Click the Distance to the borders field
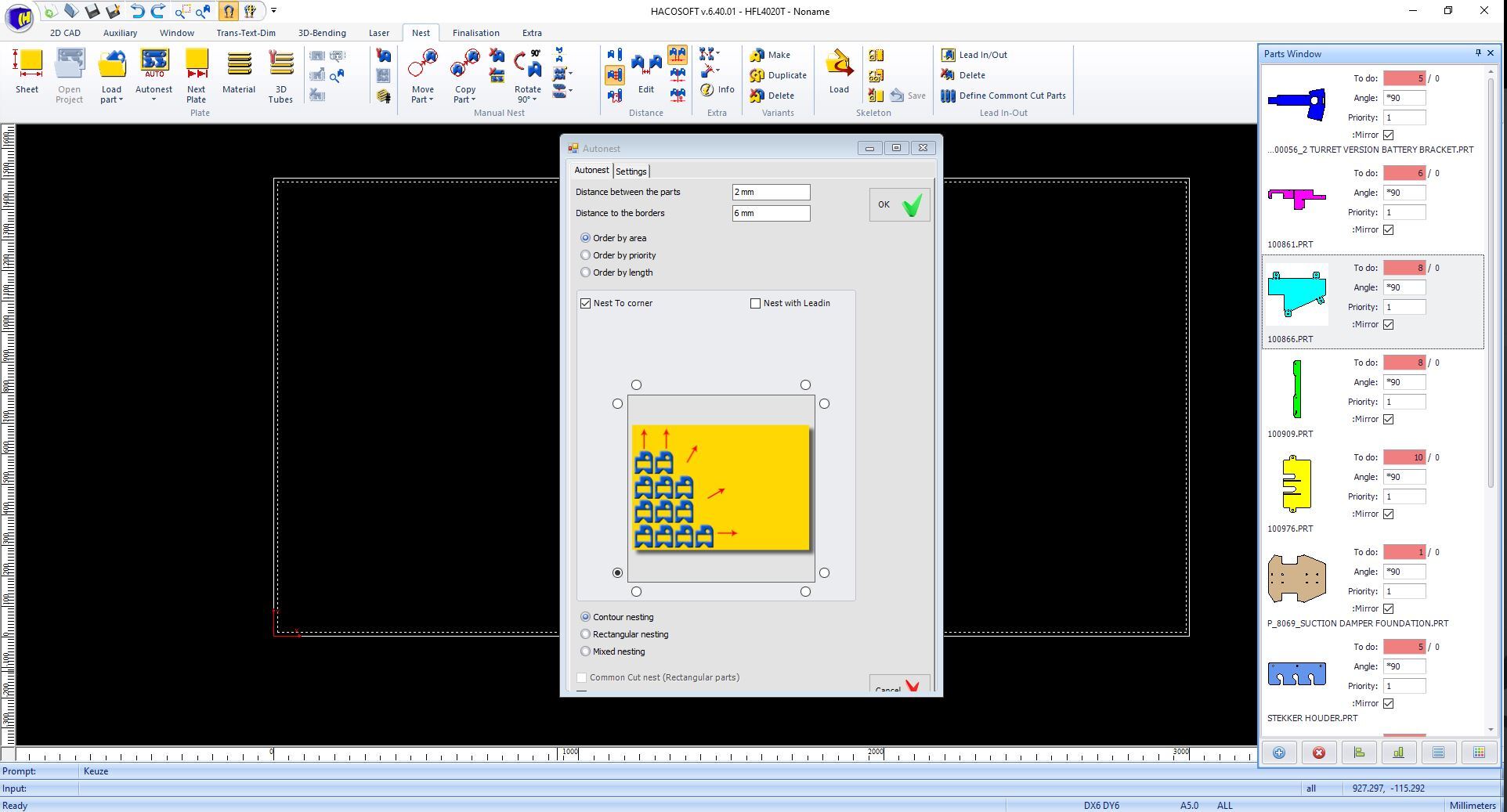The width and height of the screenshot is (1507, 812). point(771,214)
